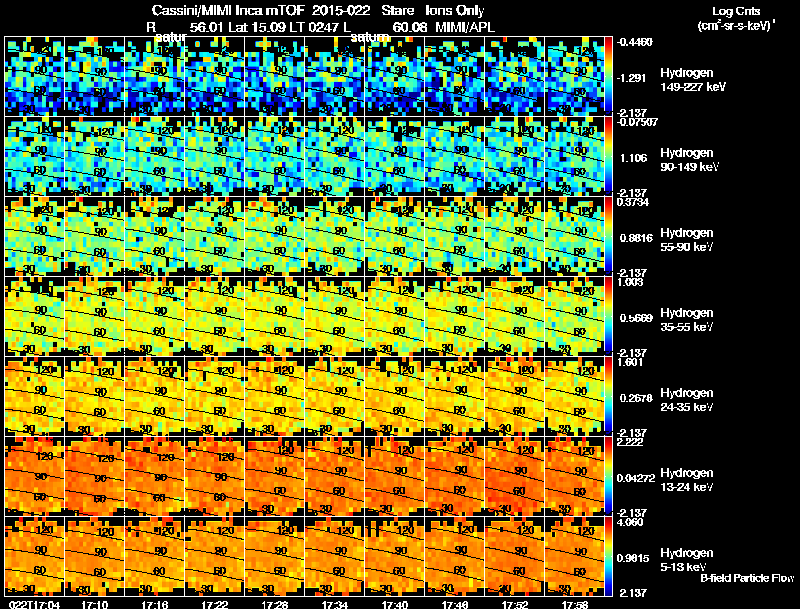800x609 pixels.
Task: Click the "17:52" time axis label
Action: click(x=514, y=604)
